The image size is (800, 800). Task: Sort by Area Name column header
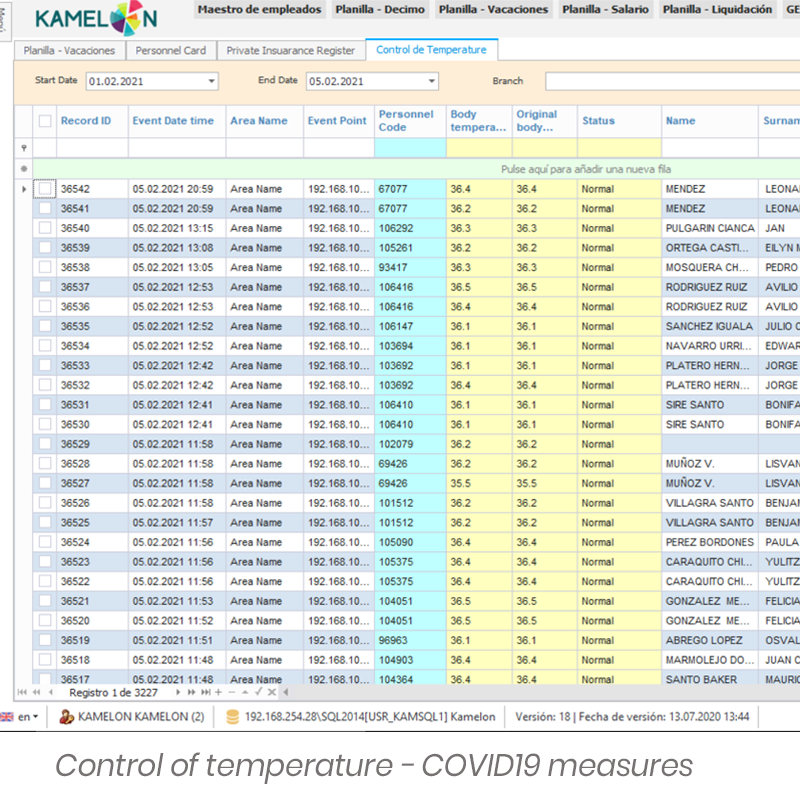pos(265,121)
